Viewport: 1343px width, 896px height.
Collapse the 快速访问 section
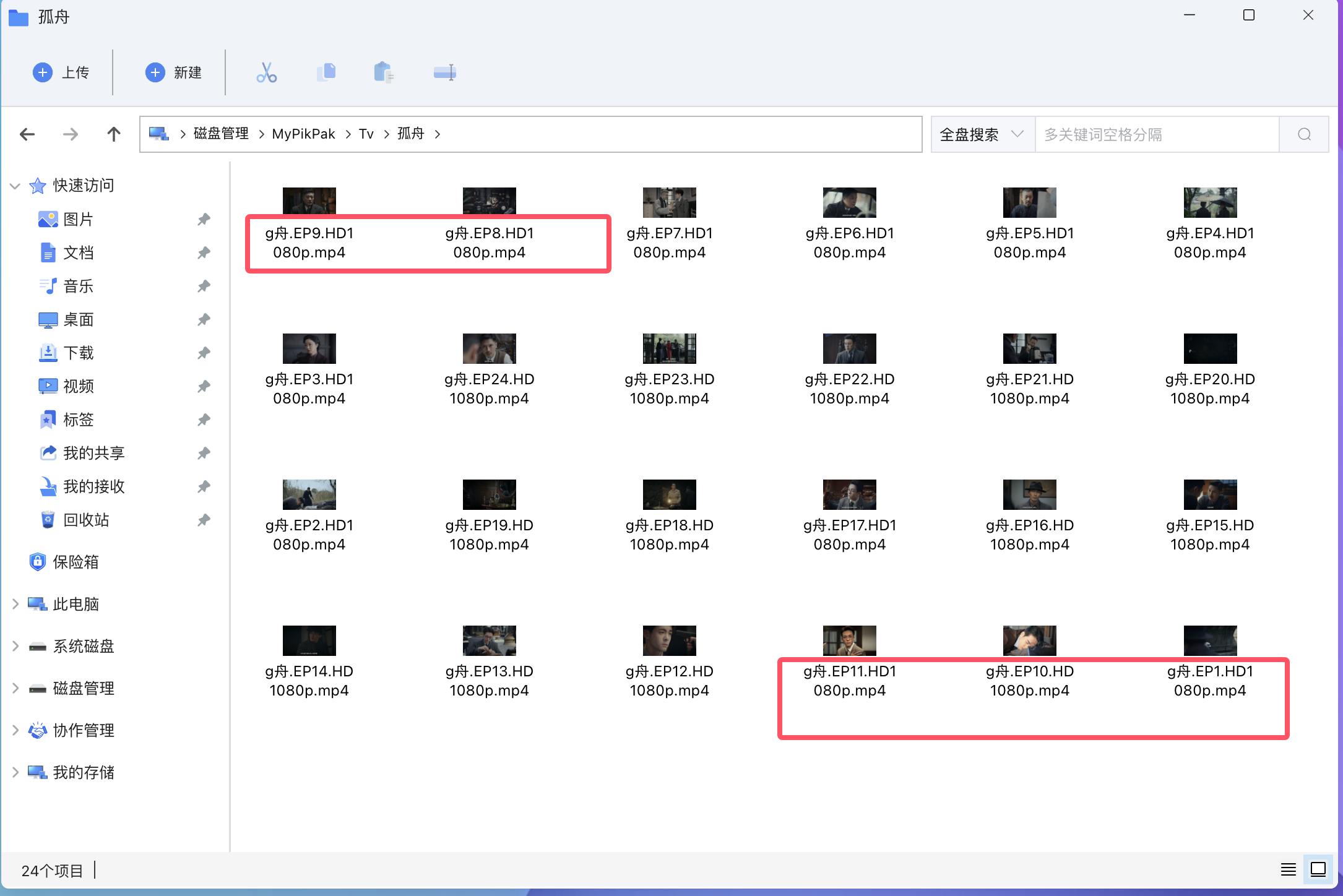[15, 186]
